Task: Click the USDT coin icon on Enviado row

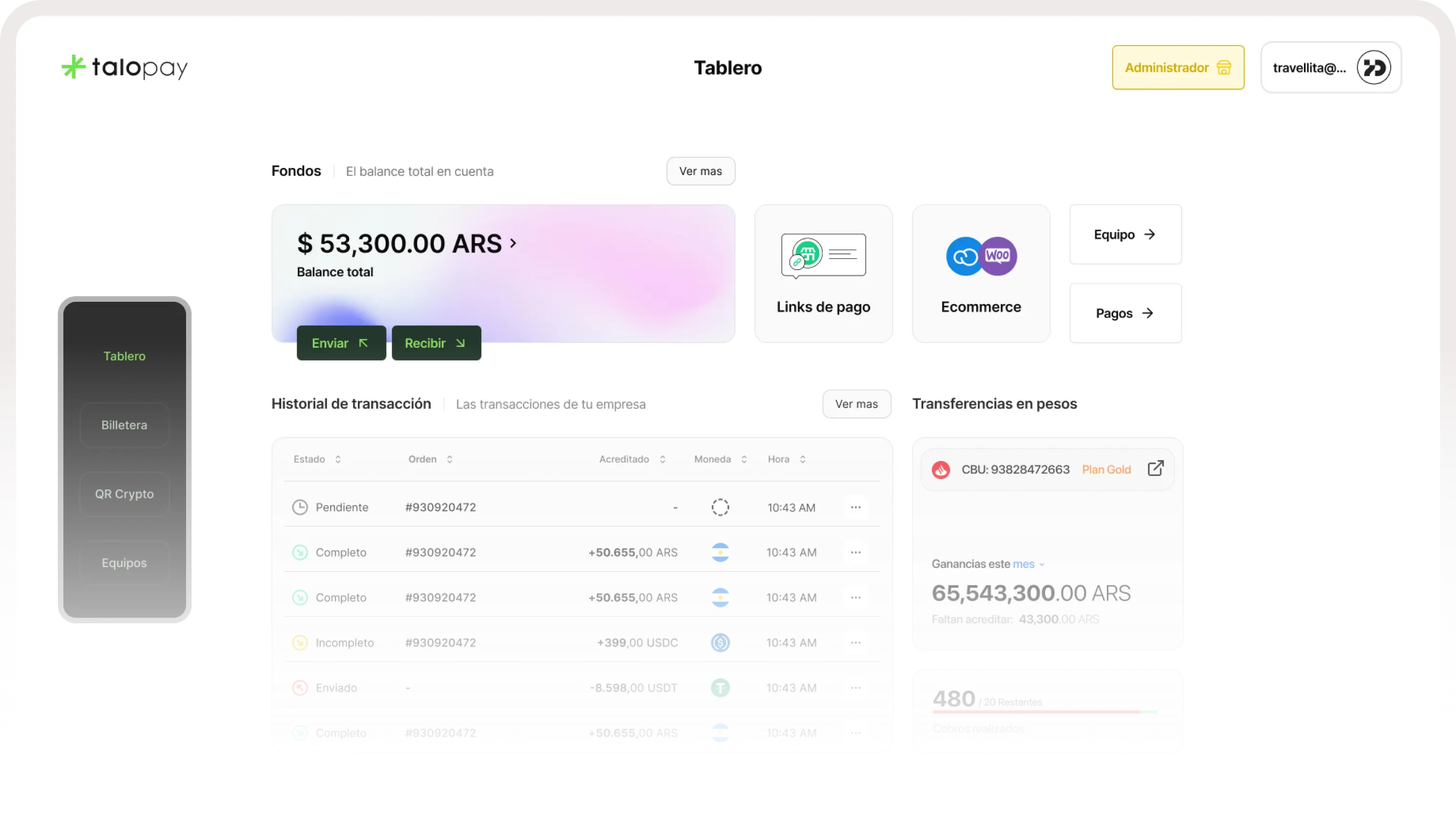Action: tap(720, 688)
